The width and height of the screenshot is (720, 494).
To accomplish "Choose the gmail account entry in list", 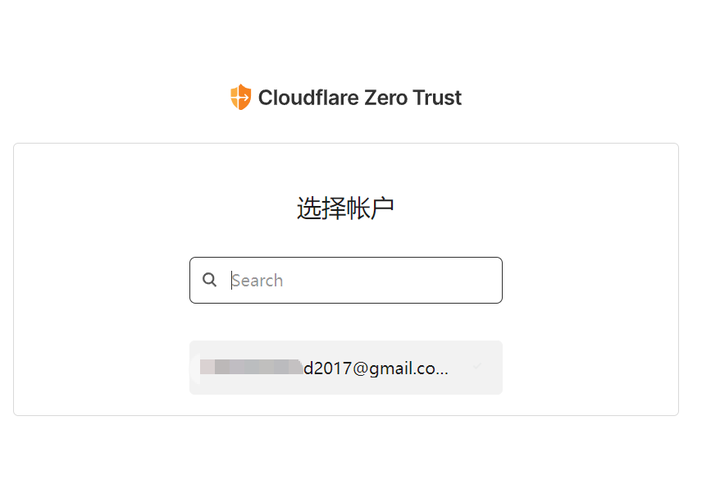I will [346, 367].
